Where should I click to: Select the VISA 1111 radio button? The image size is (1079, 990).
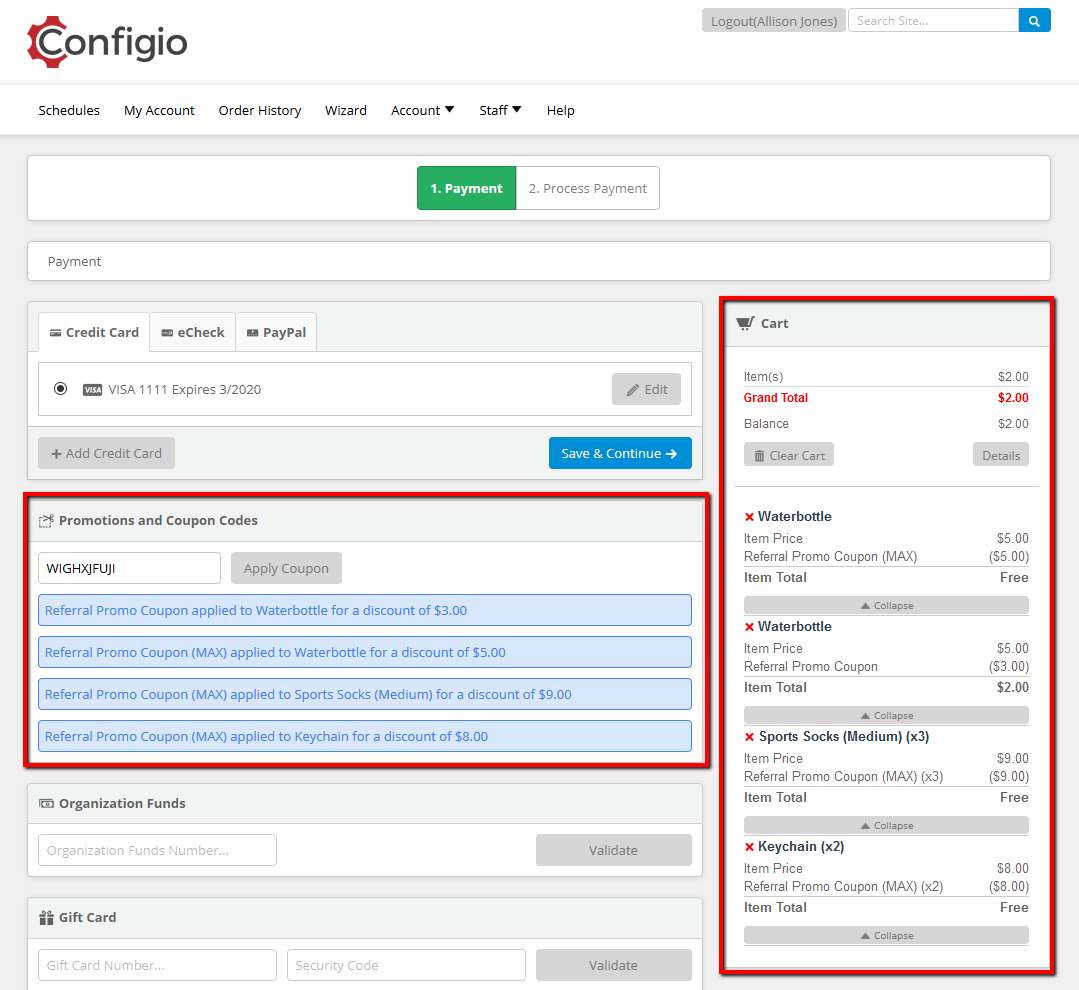click(x=61, y=389)
